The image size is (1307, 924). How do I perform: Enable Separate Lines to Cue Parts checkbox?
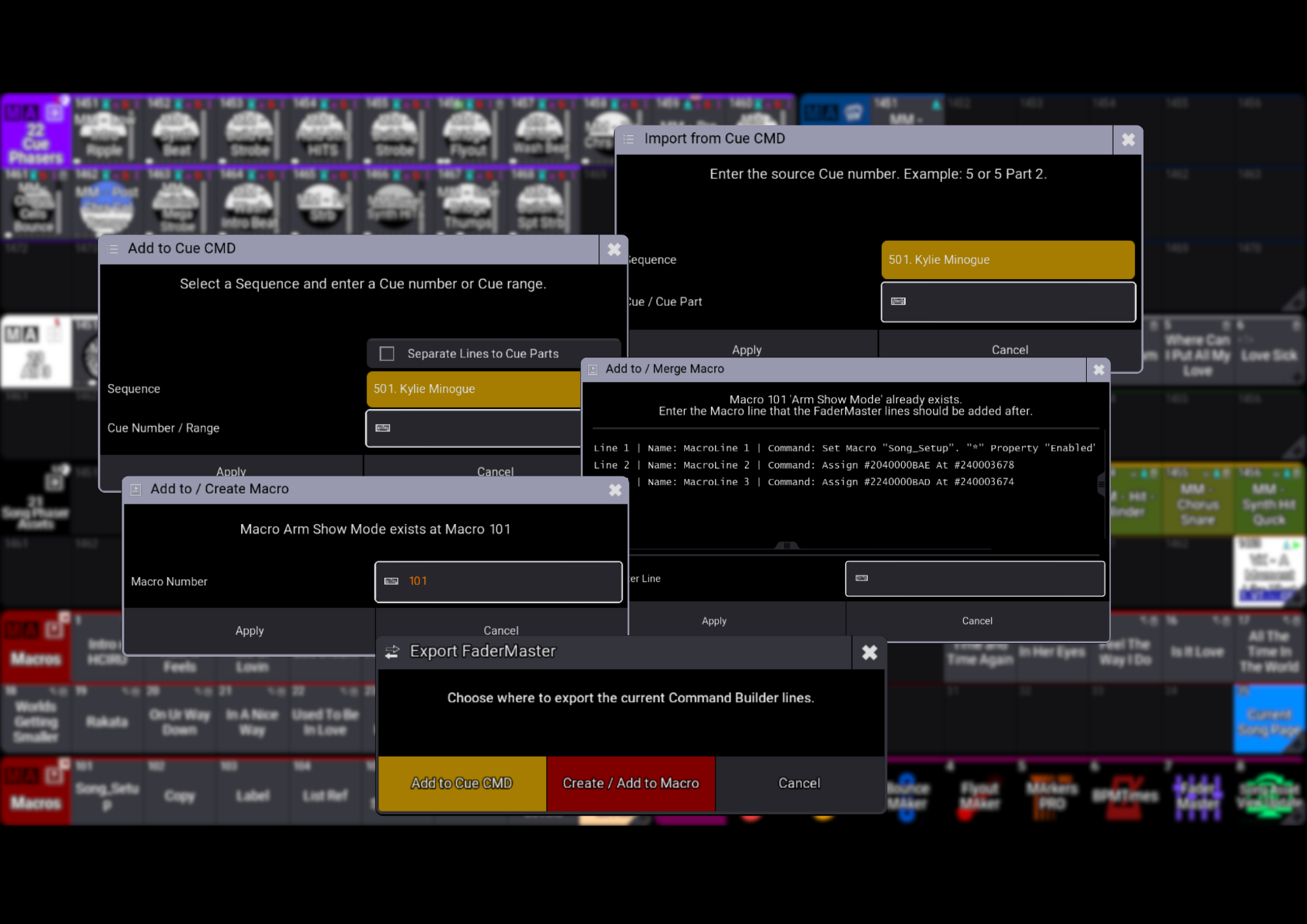tap(387, 354)
